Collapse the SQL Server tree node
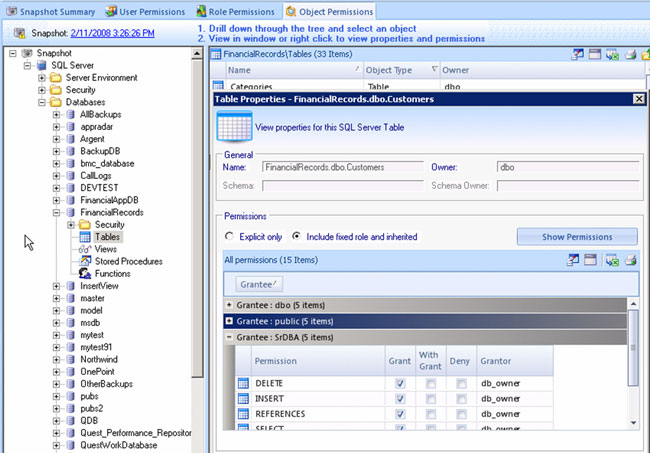The height and width of the screenshot is (453, 650). pyautogui.click(x=27, y=65)
